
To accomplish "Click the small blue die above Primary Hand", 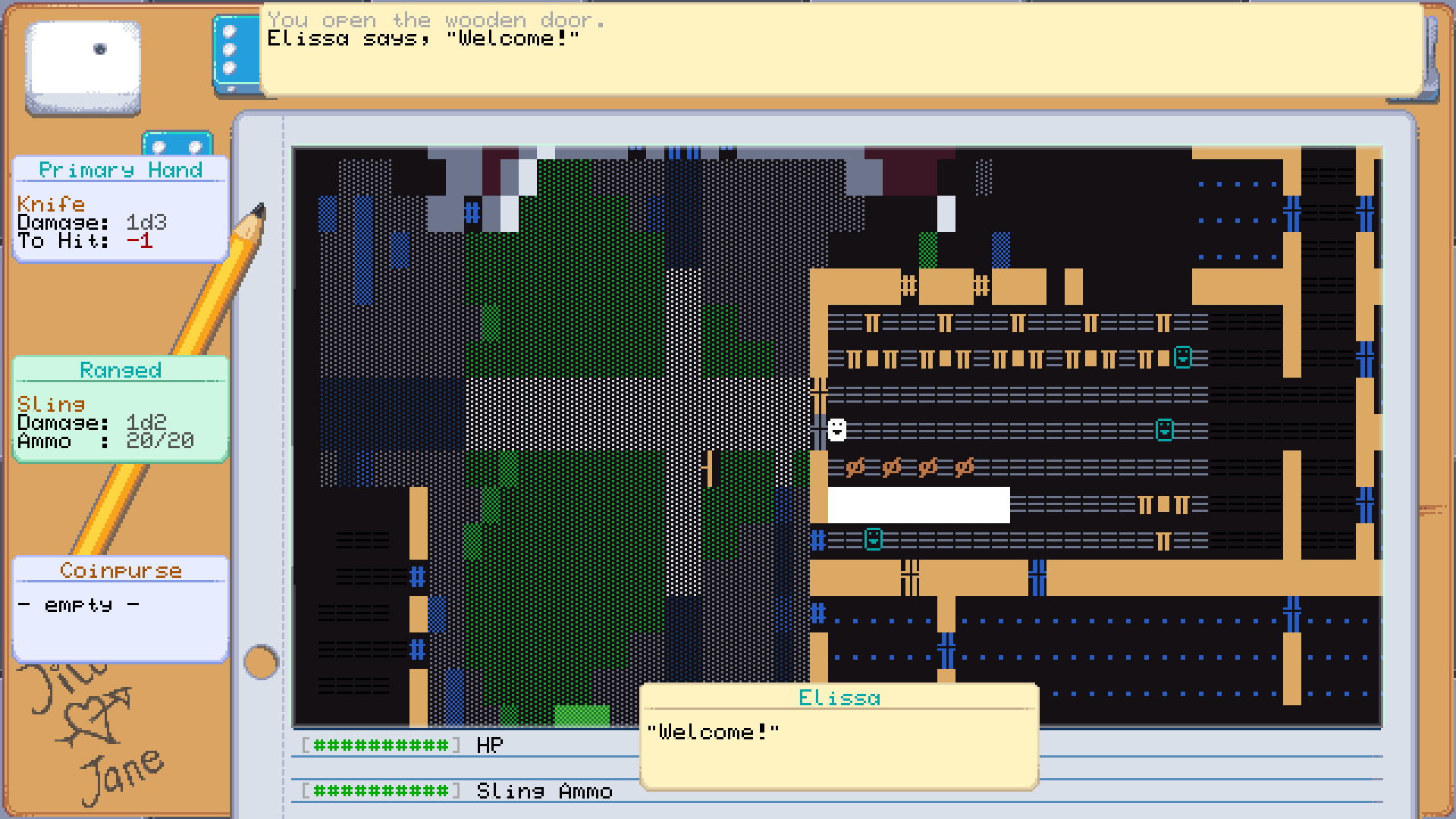I will tap(177, 144).
